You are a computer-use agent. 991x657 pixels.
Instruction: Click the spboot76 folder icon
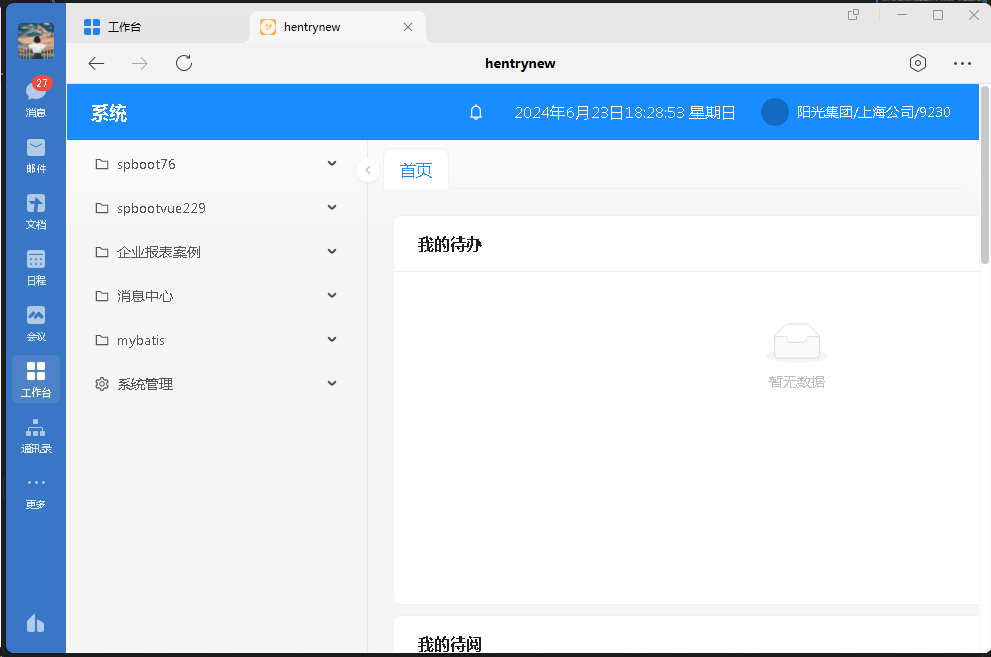(x=102, y=164)
